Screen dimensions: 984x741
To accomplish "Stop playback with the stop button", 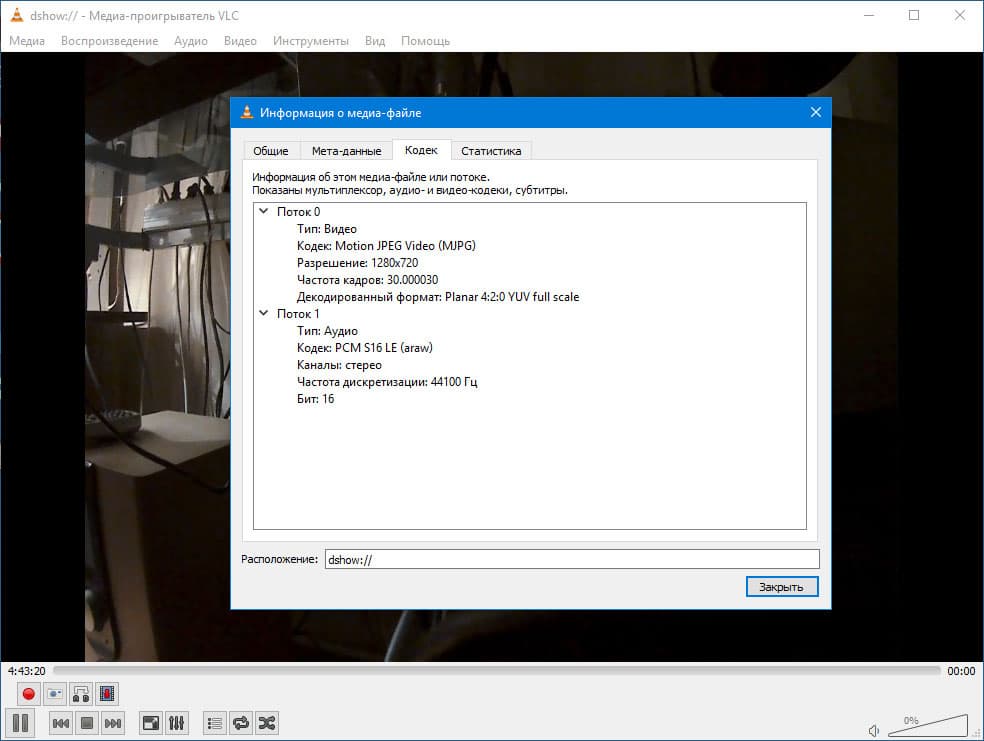I will click(87, 723).
